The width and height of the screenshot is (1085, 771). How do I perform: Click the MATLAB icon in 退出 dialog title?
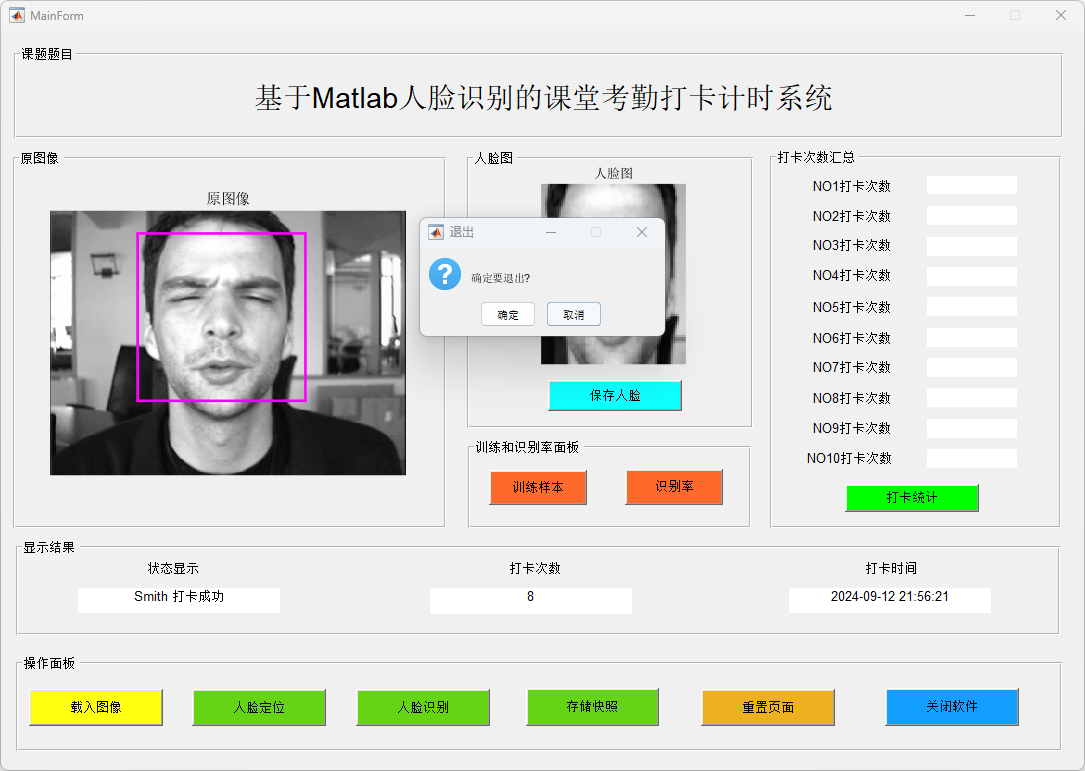click(436, 232)
